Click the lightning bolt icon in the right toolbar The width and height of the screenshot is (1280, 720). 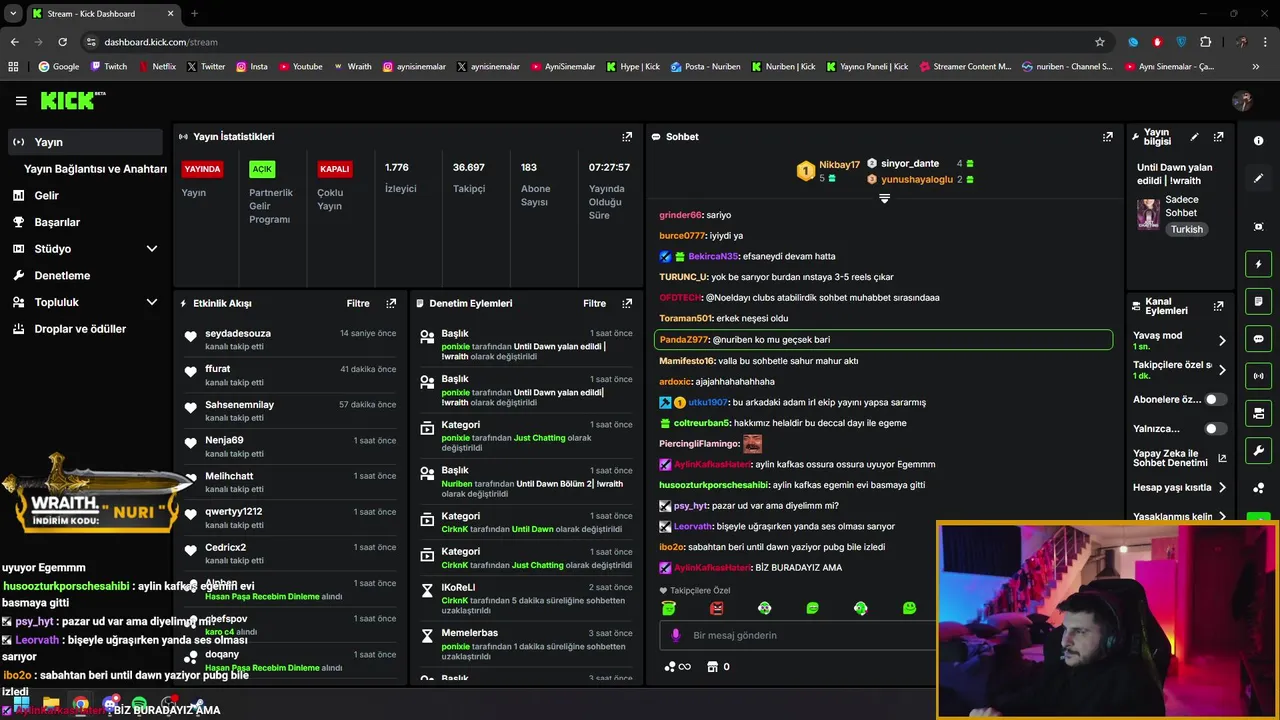(1258, 264)
